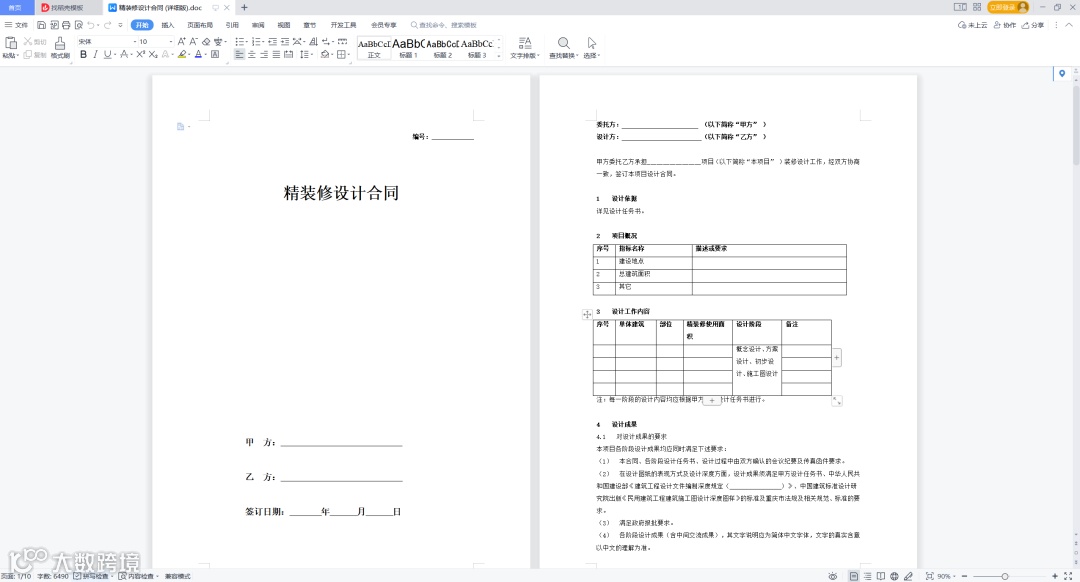Viewport: 1080px width, 582px height.
Task: Click the font color A swatch
Action: point(198,54)
